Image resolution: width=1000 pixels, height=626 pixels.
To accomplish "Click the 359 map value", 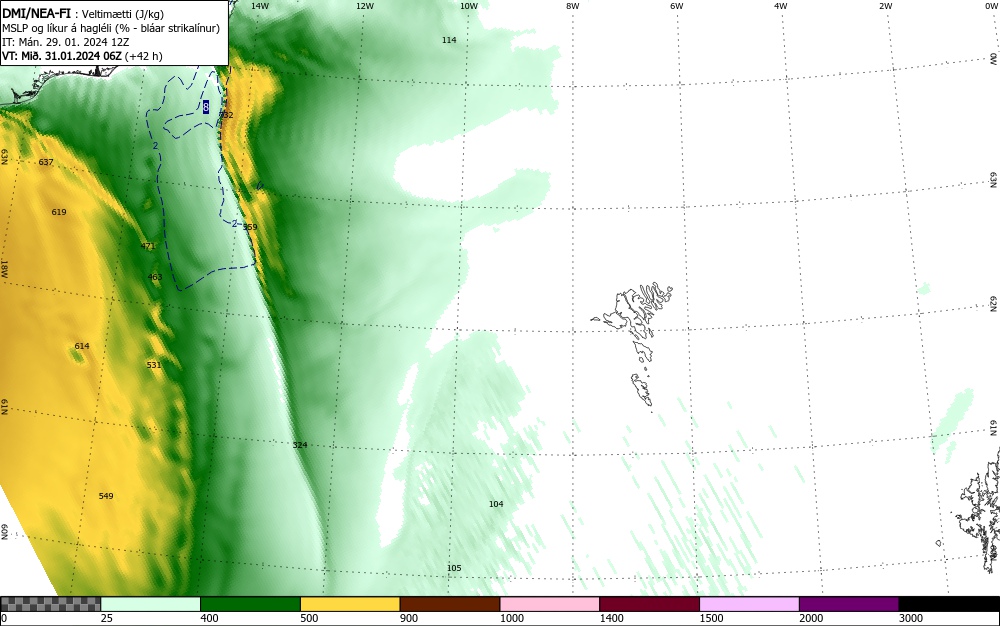I will 250,227.
